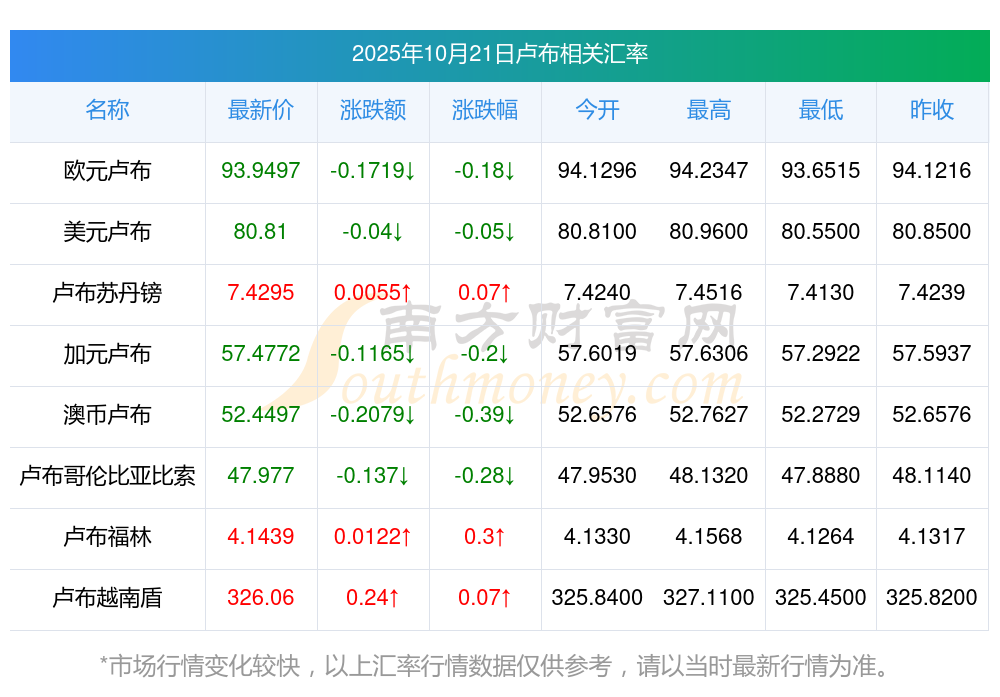Click change value 0.0122↑
Screen dimensions: 1000x697
(372, 536)
